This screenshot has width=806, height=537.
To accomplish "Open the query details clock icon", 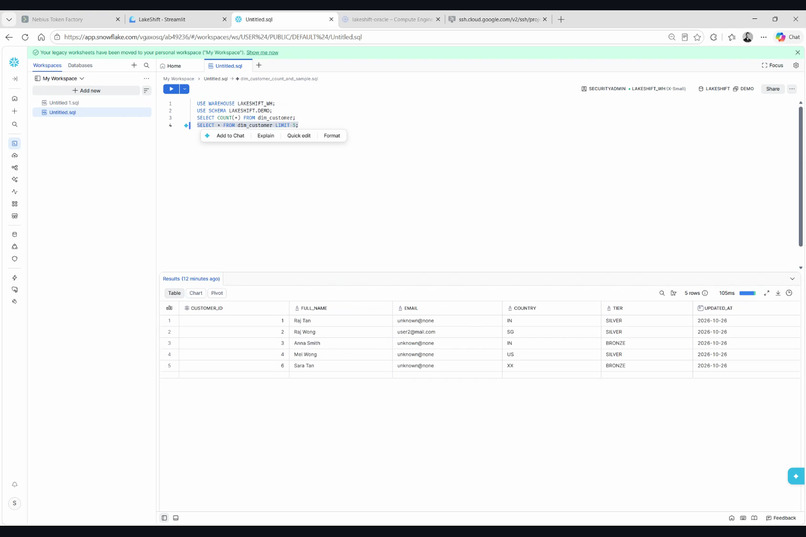I will tap(789, 293).
